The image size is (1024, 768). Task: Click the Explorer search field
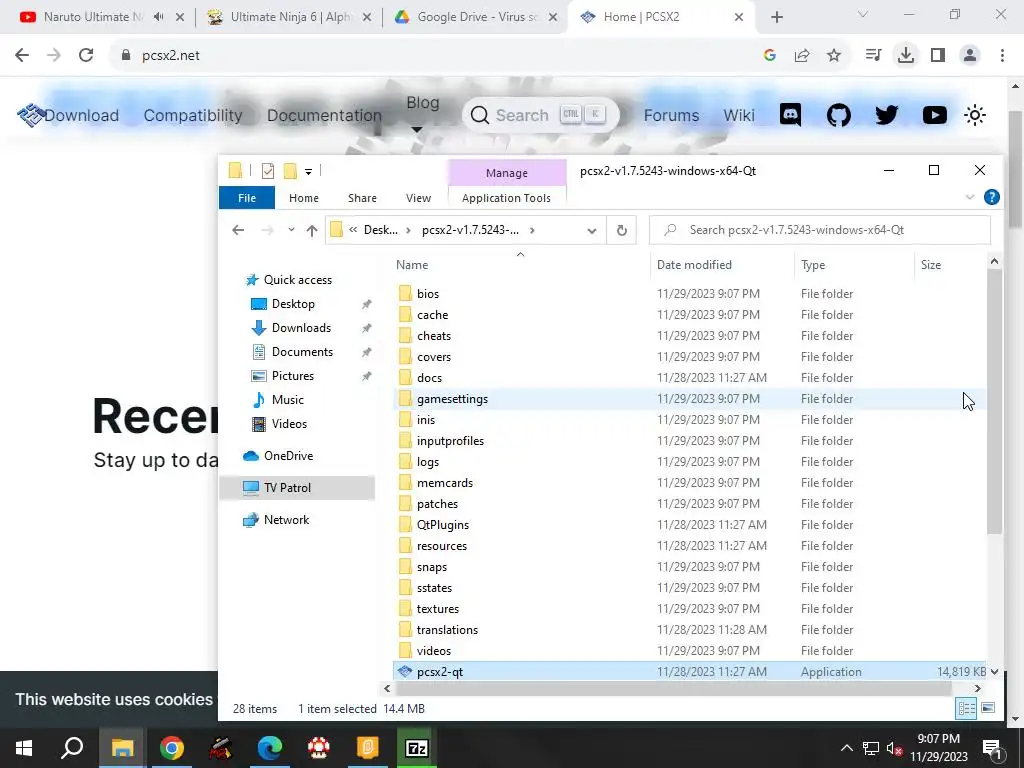point(820,230)
